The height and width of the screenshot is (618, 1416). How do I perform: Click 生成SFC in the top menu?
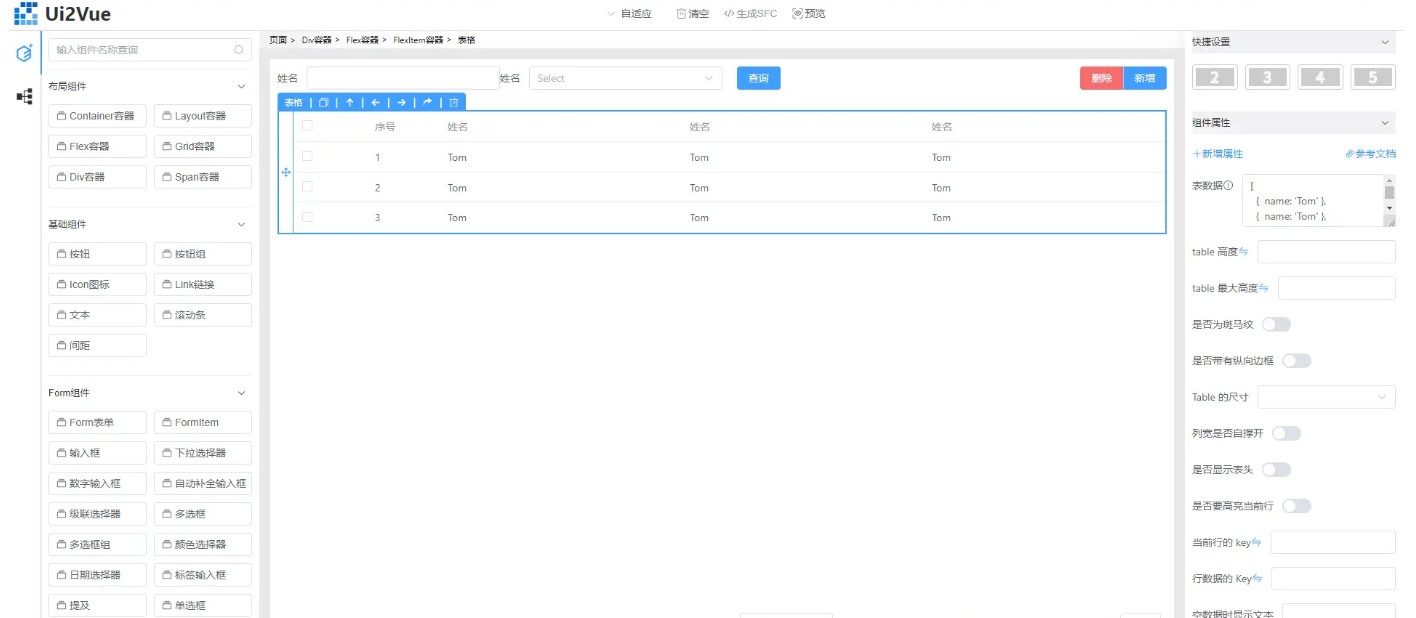tap(750, 14)
